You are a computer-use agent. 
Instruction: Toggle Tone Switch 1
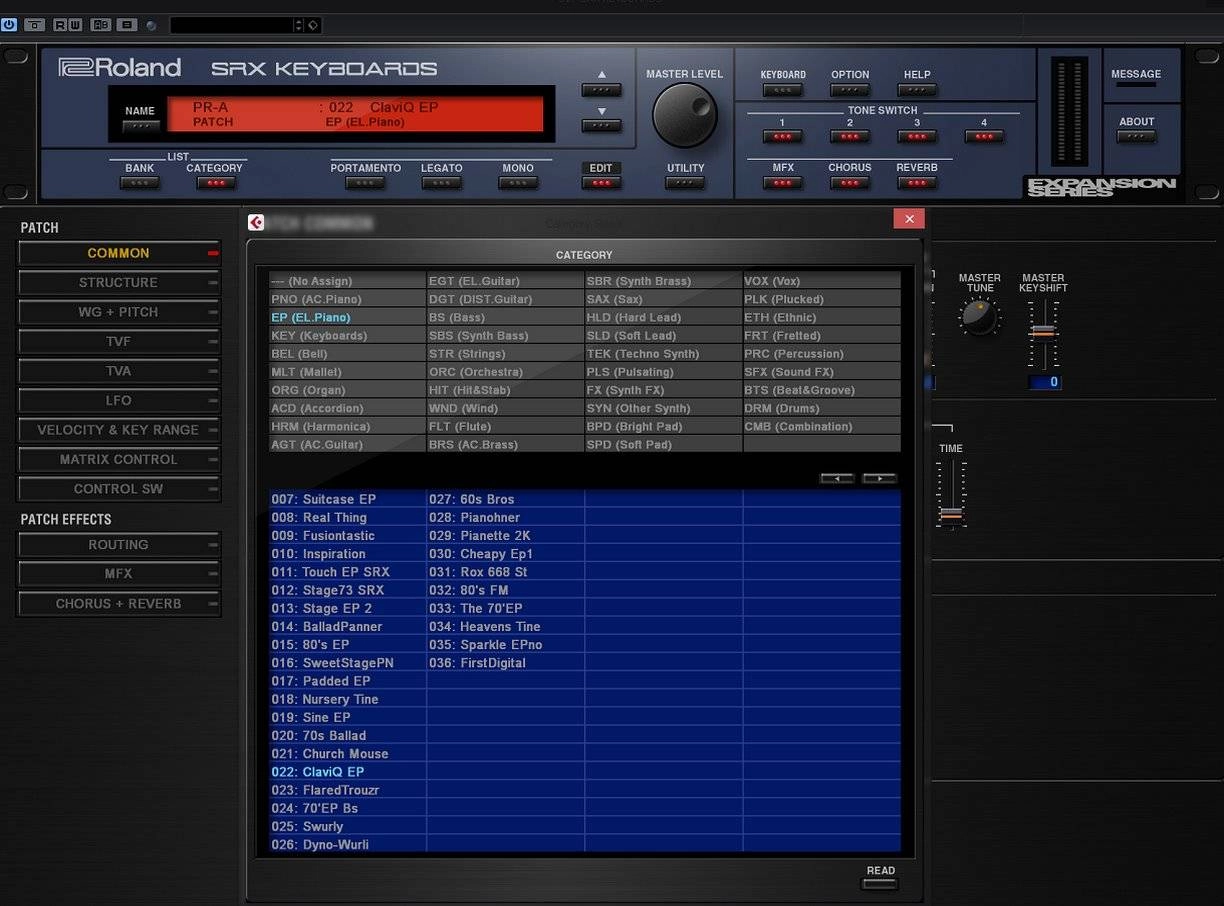[783, 137]
